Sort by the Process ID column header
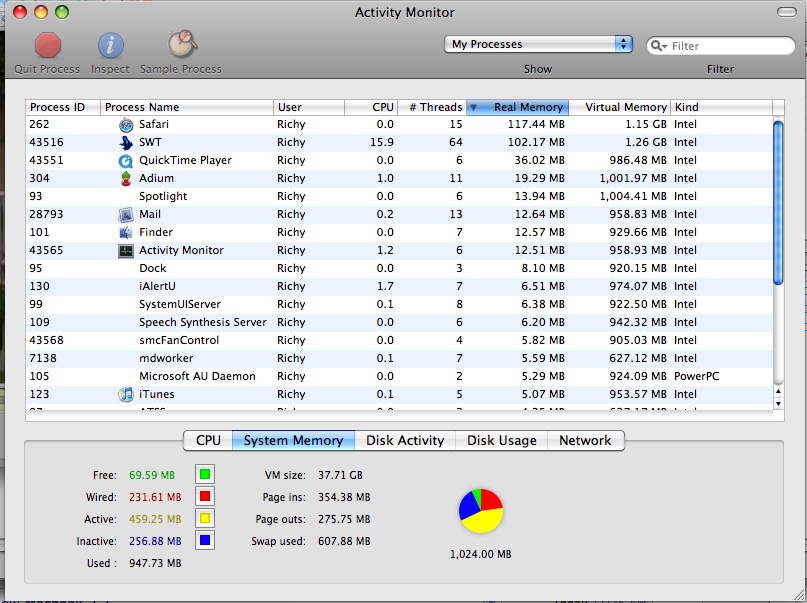This screenshot has width=807, height=603. click(x=63, y=107)
